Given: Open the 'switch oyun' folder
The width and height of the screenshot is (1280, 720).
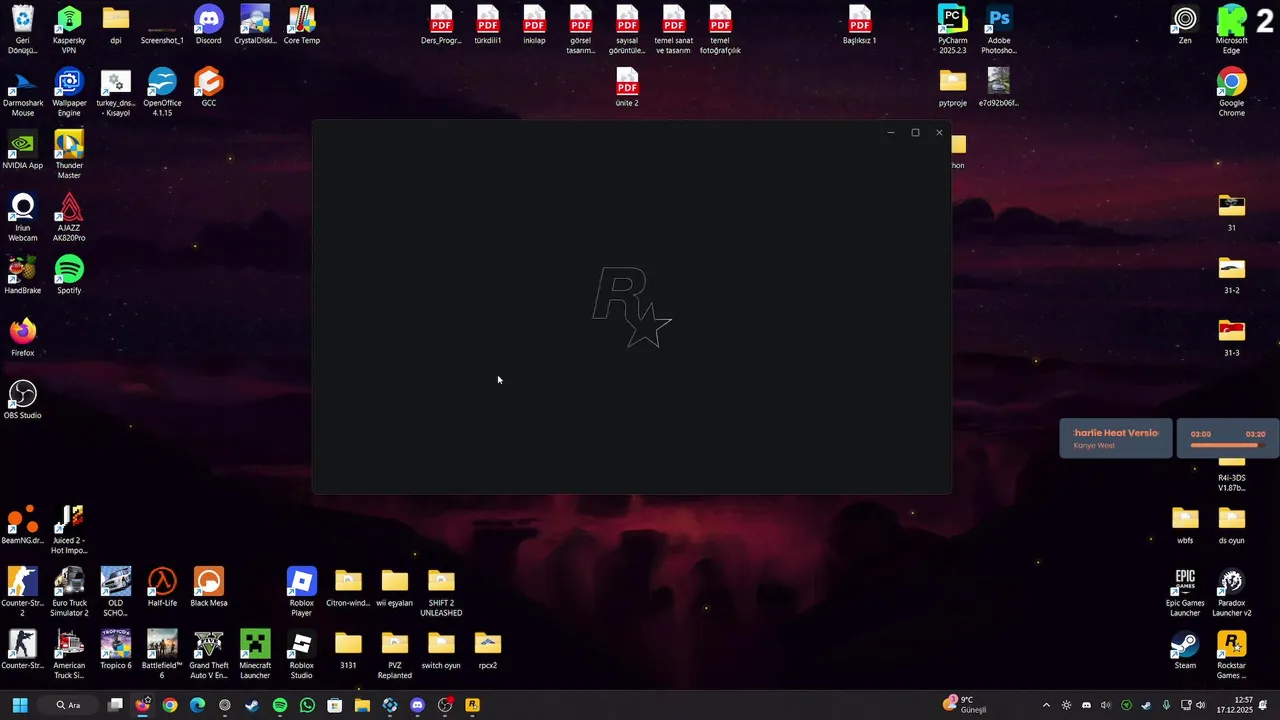Looking at the screenshot, I should [x=441, y=649].
